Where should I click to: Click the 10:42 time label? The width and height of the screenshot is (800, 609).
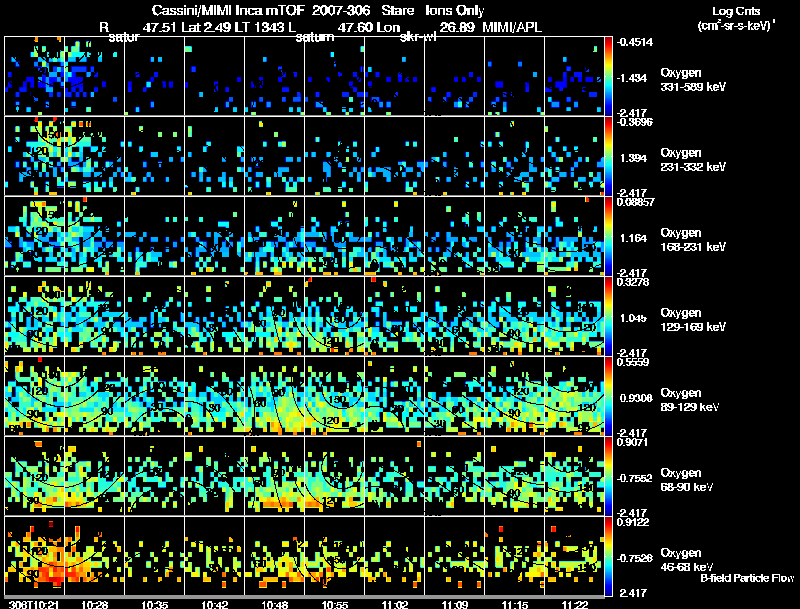pyautogui.click(x=215, y=605)
